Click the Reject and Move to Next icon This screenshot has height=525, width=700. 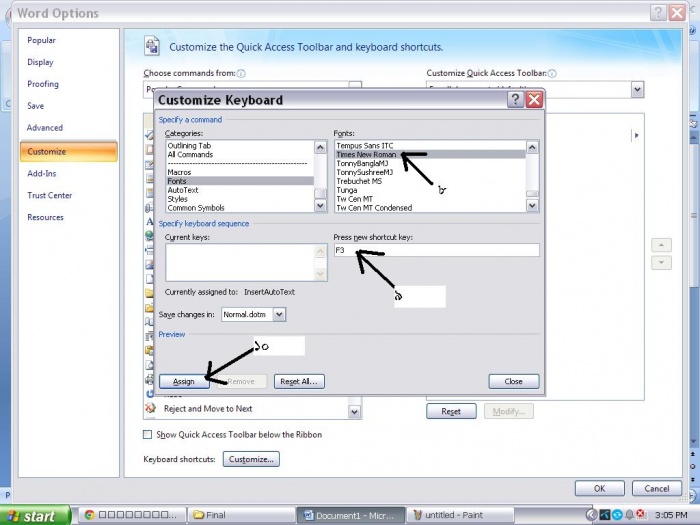tap(150, 408)
